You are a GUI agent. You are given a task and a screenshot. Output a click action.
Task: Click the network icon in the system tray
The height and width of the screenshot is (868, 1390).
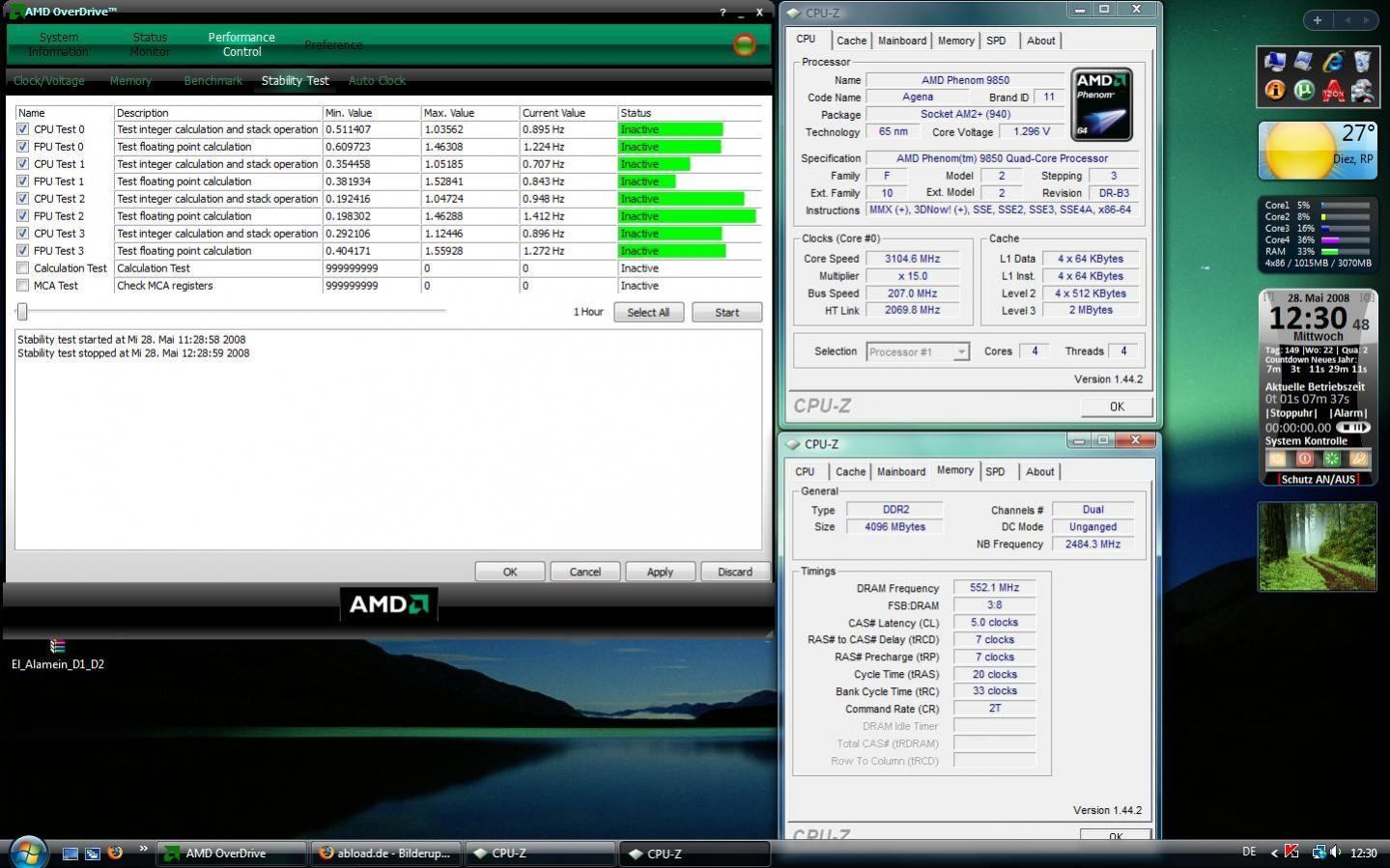click(x=1319, y=853)
